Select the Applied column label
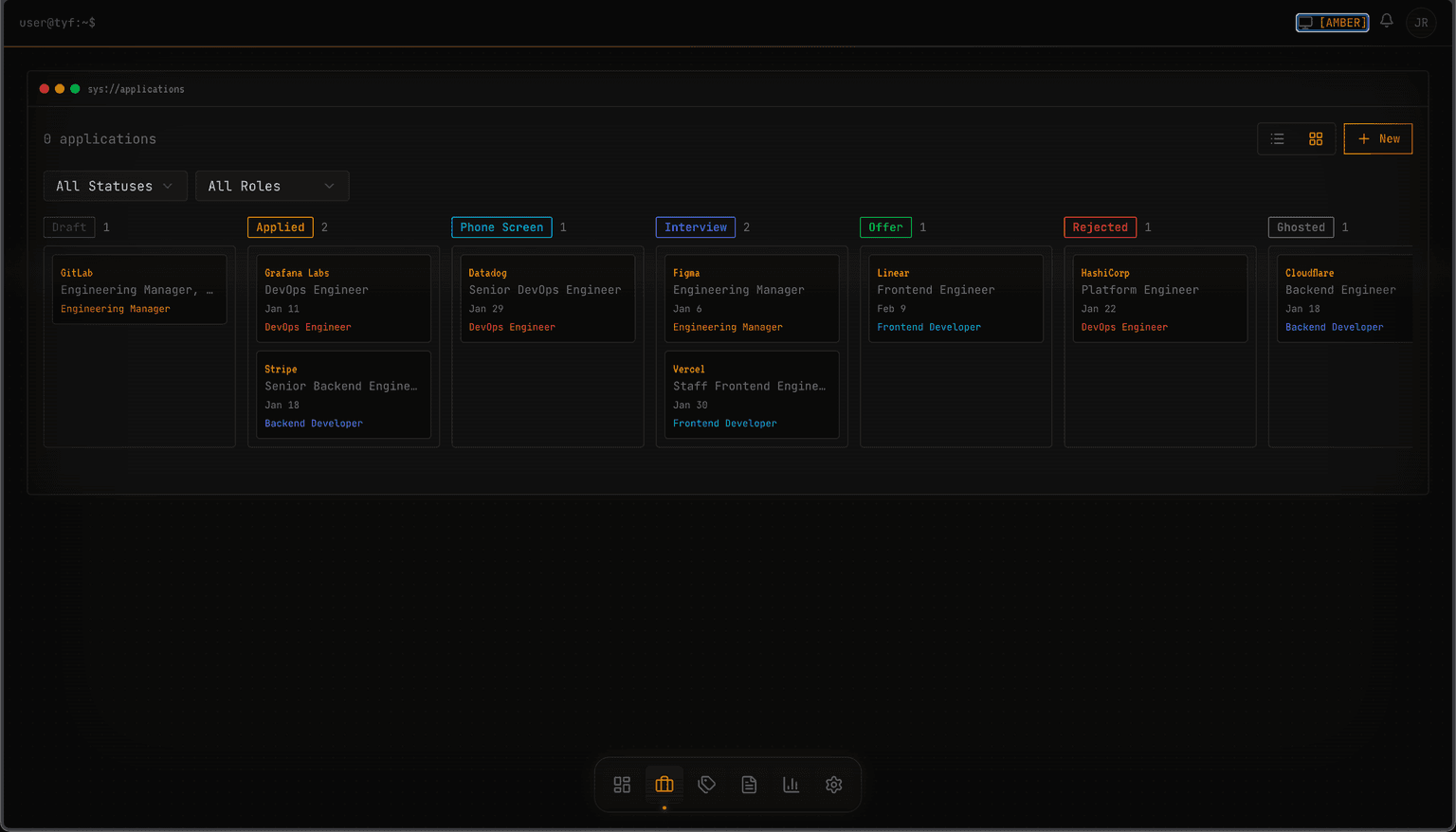Image resolution: width=1456 pixels, height=832 pixels. click(280, 226)
